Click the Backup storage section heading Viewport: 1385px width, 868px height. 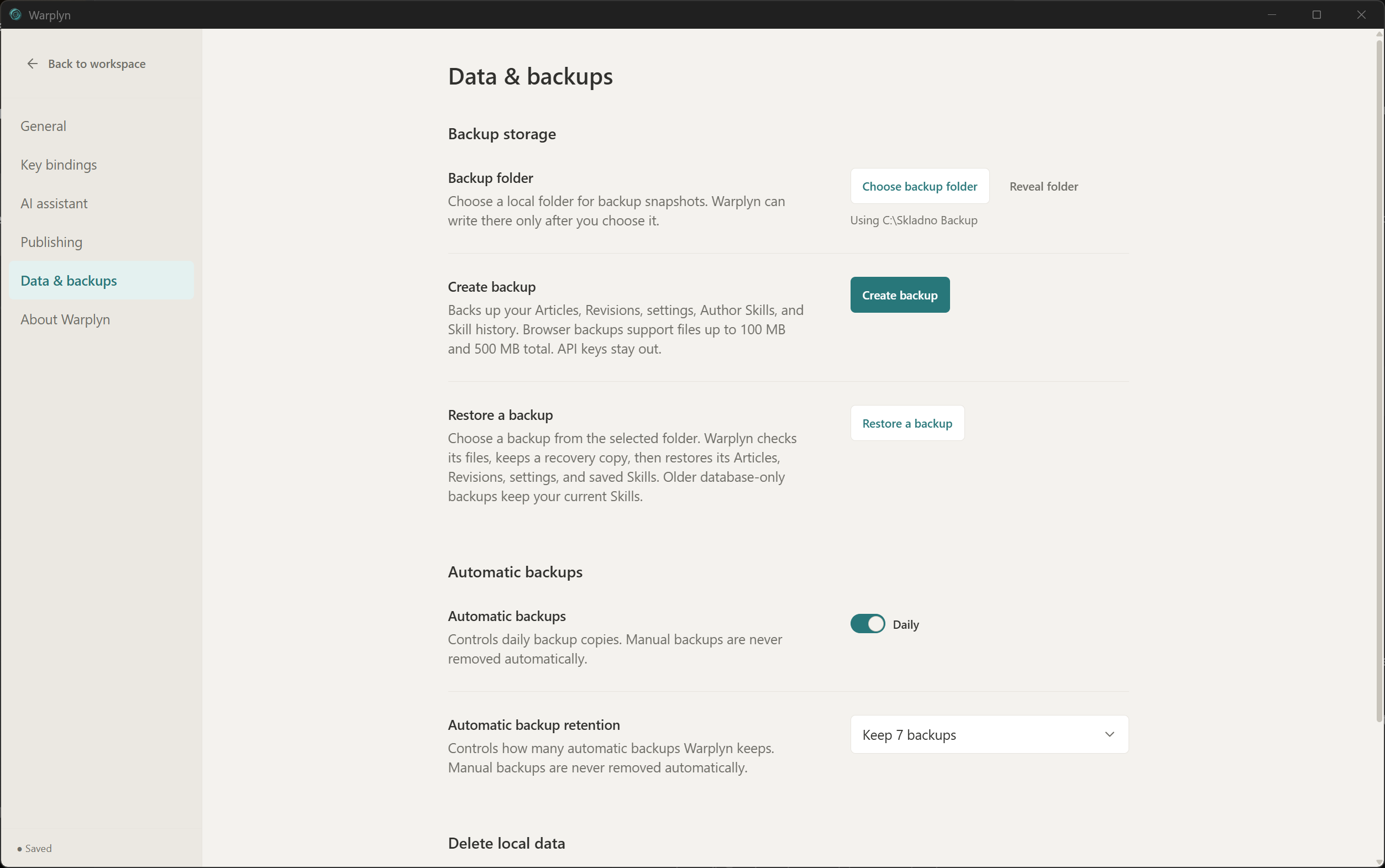(x=501, y=134)
